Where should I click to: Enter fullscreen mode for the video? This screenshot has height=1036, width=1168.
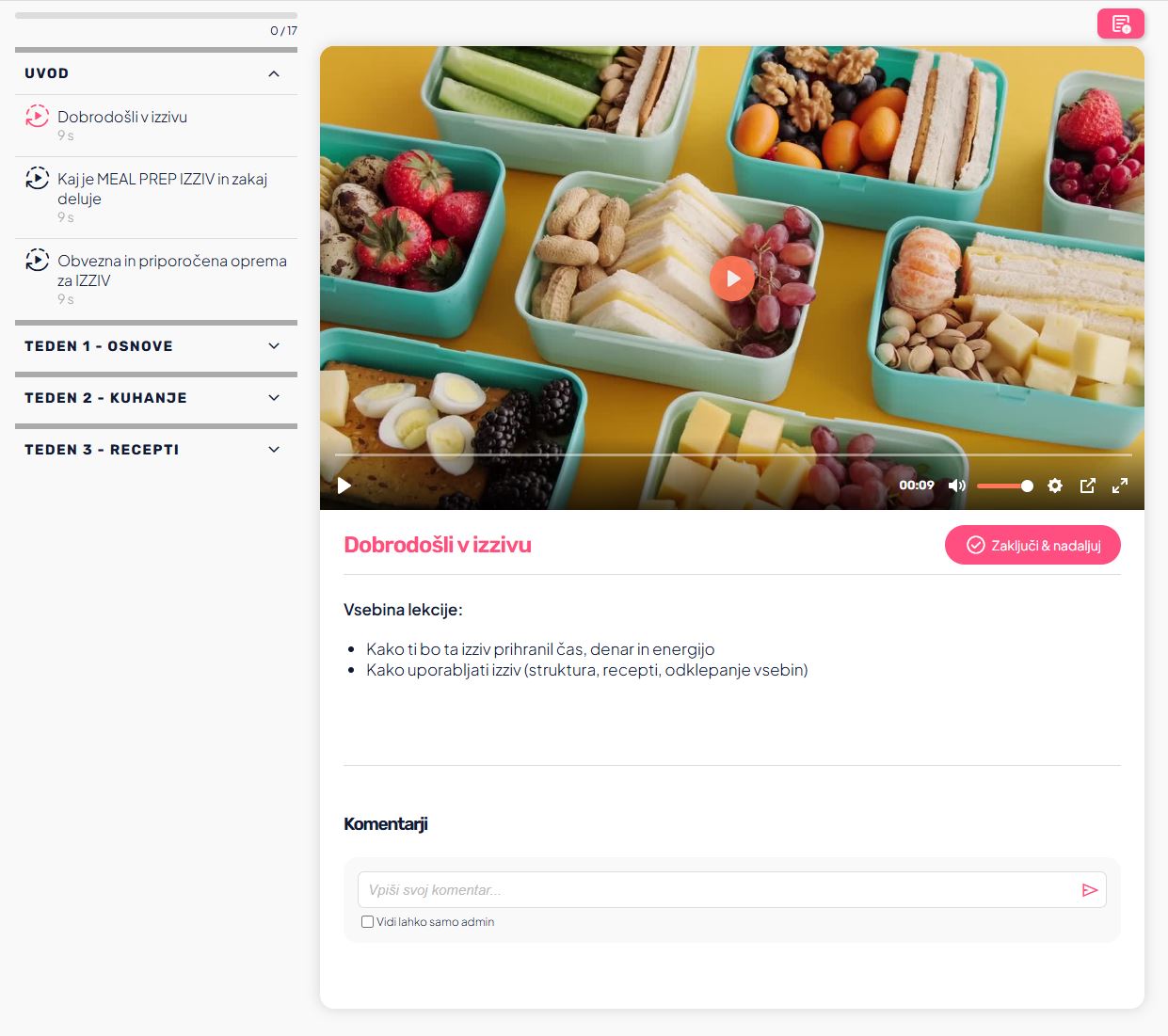click(1120, 486)
